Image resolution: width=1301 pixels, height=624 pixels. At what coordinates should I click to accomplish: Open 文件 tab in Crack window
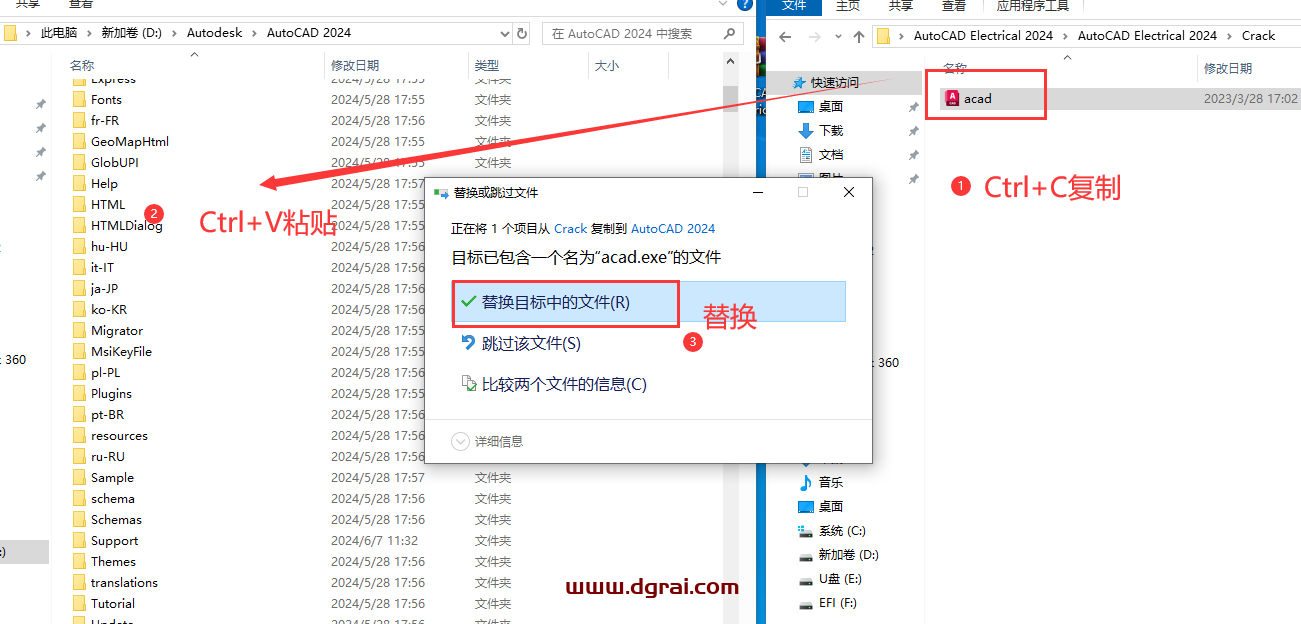pyautogui.click(x=794, y=6)
